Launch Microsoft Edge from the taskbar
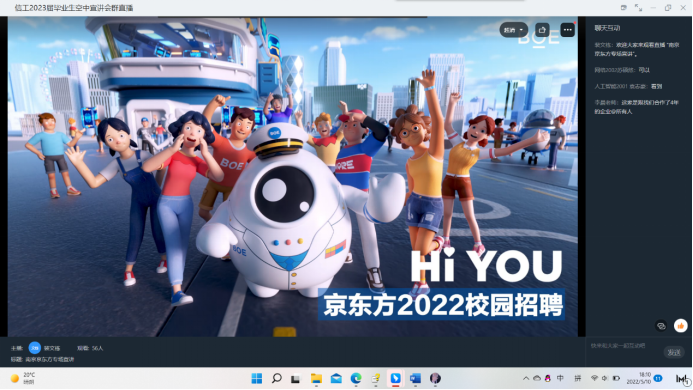Screen dimensions: 693x390 point(356,378)
